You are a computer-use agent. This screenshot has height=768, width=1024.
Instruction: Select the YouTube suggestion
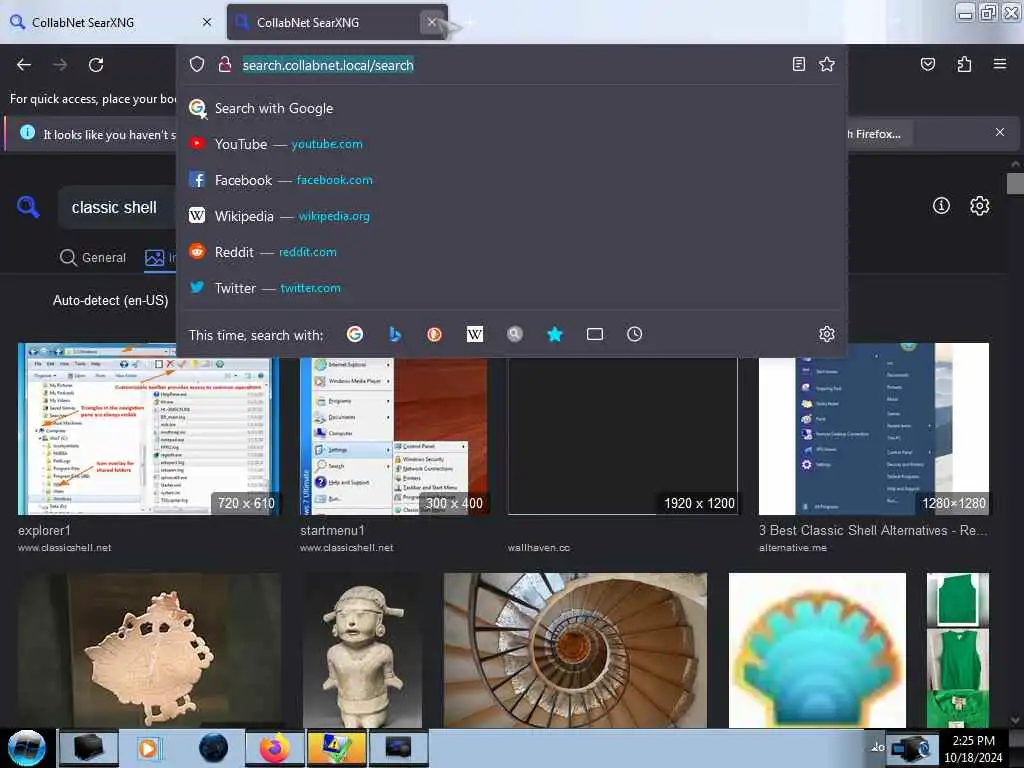click(512, 144)
